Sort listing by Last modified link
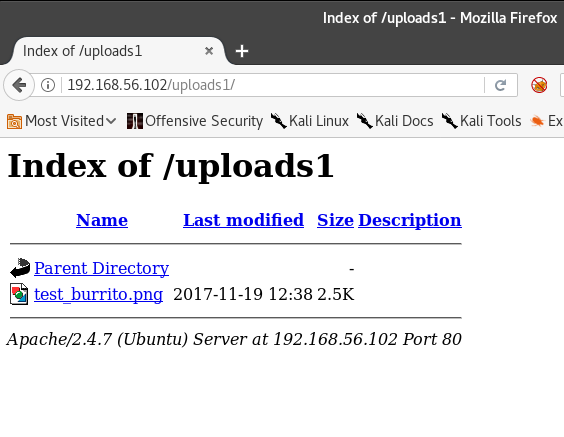564x437 pixels. [244, 220]
